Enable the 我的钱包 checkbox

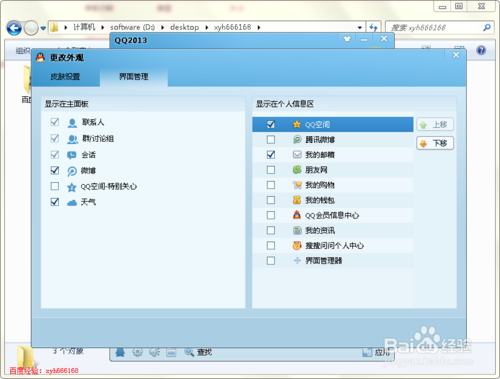click(271, 200)
